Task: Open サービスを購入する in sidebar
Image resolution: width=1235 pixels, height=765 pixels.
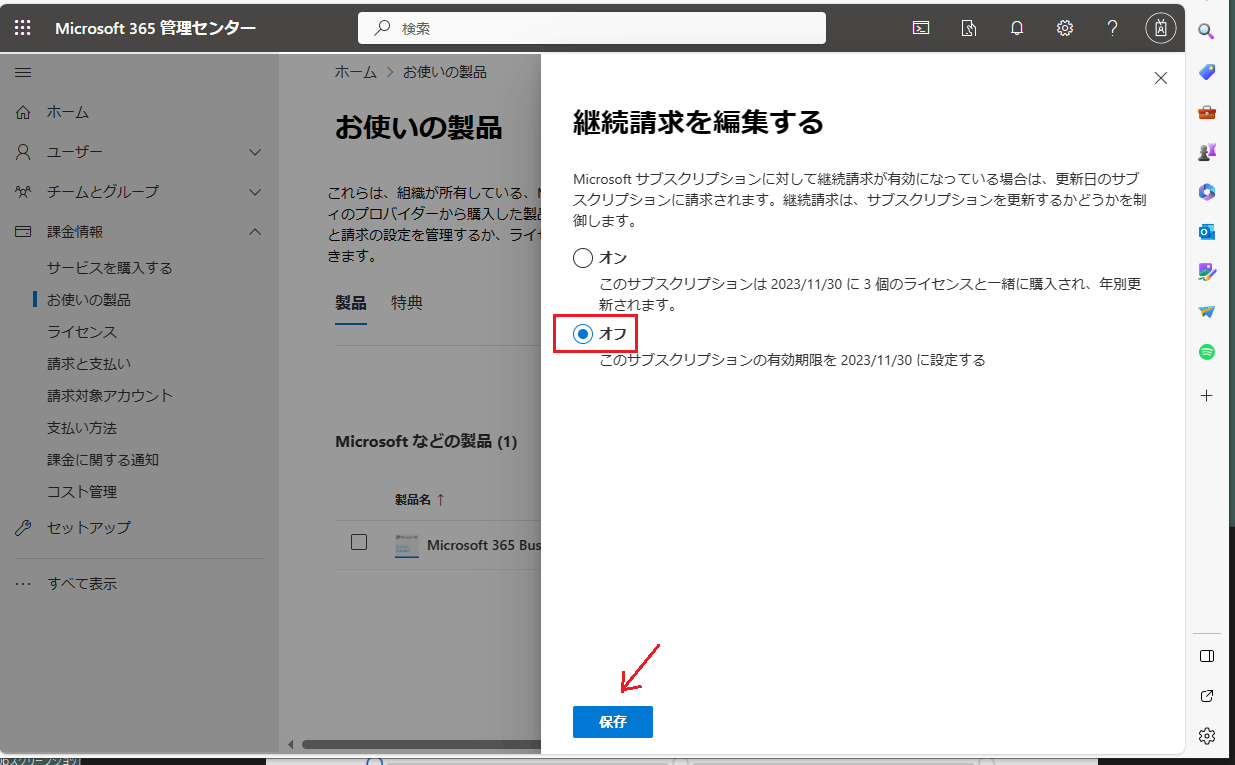Action: pos(110,268)
